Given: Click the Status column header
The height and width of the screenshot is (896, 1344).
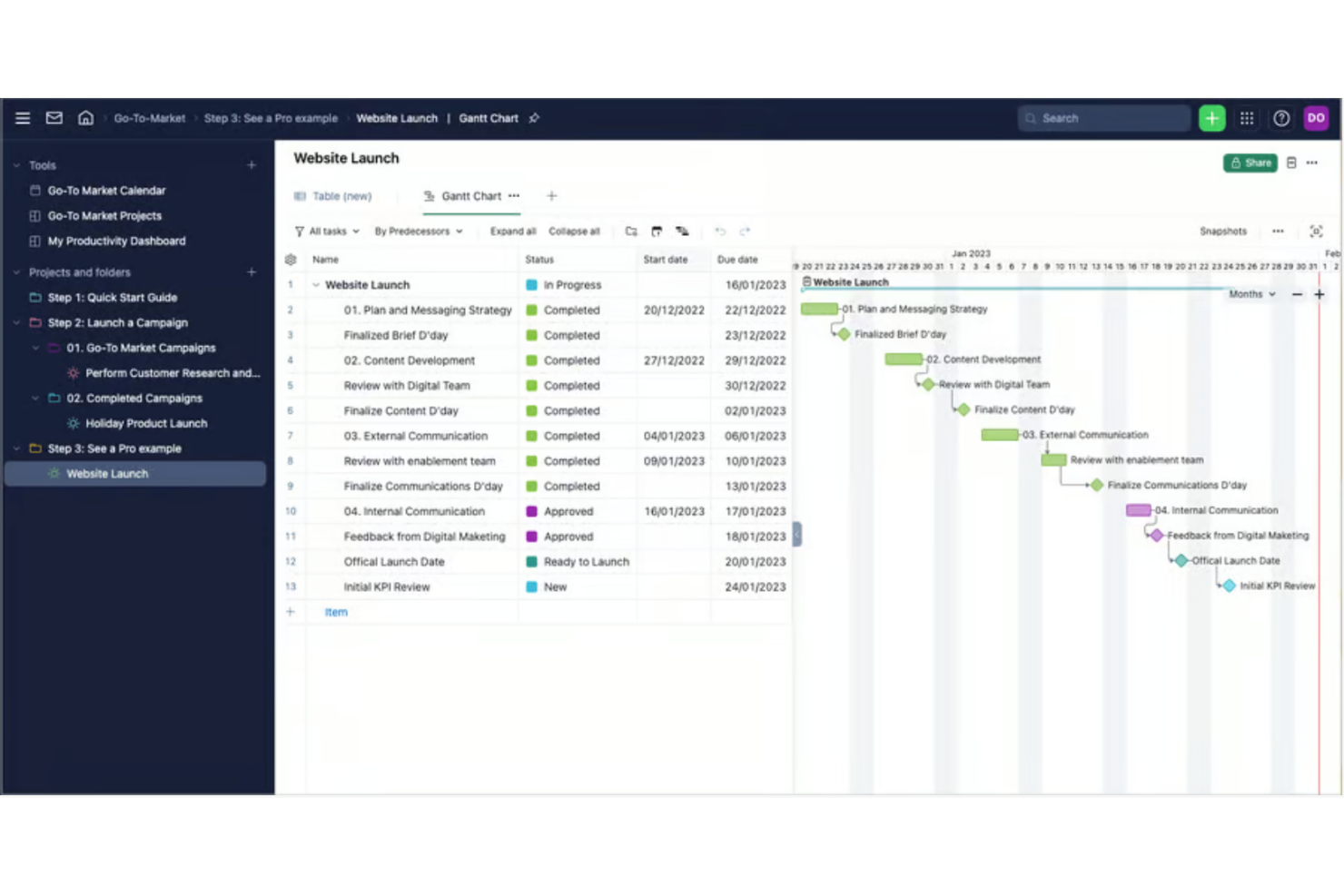Looking at the screenshot, I should (539, 260).
